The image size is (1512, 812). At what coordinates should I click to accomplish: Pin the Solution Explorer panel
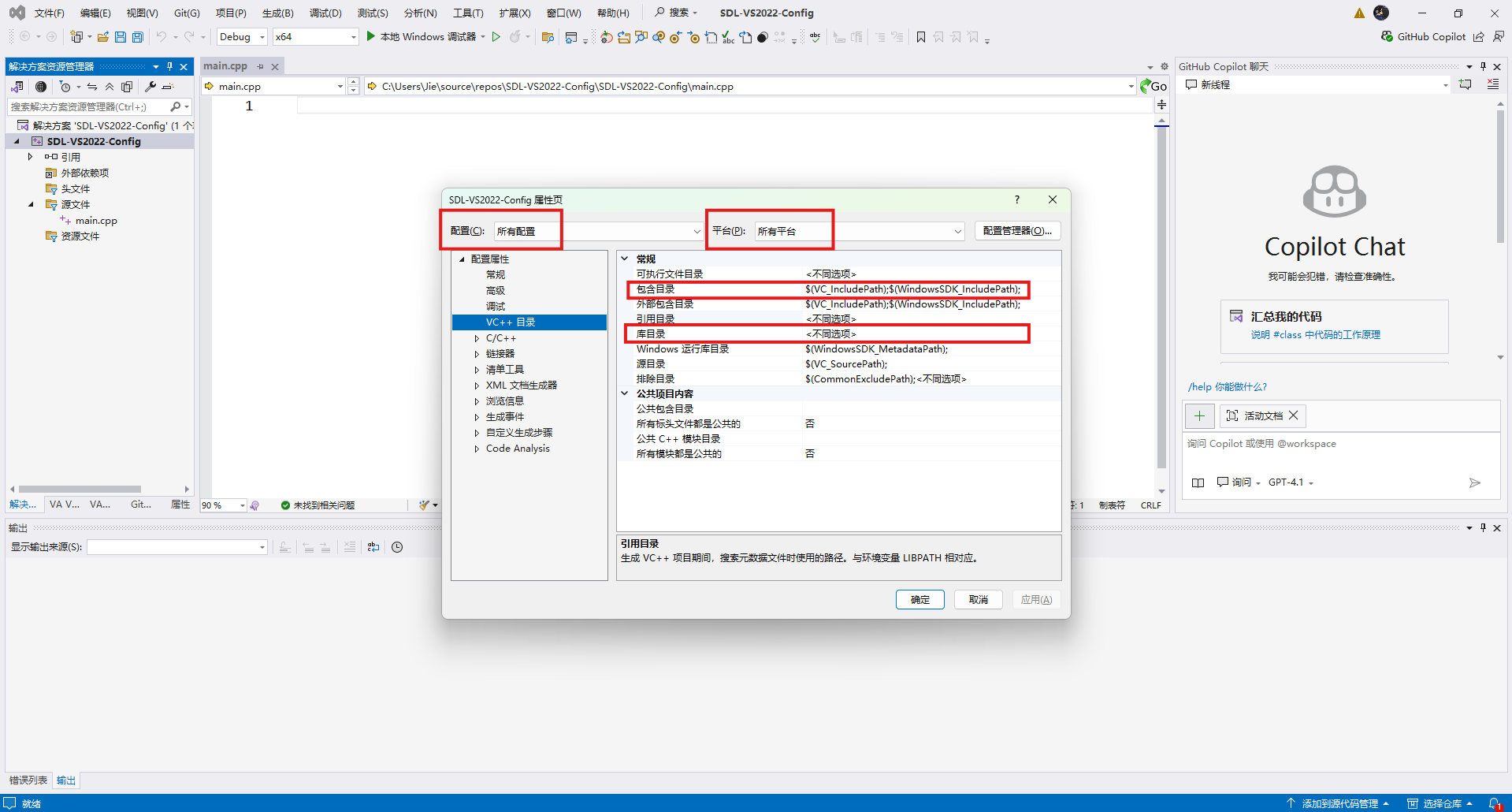(x=169, y=66)
